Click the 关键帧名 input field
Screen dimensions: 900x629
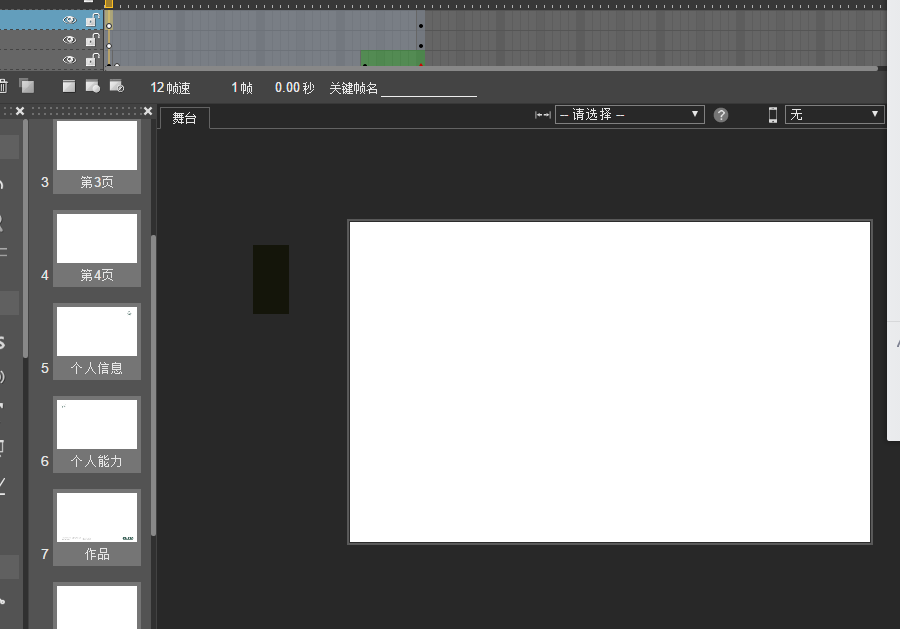click(x=429, y=88)
